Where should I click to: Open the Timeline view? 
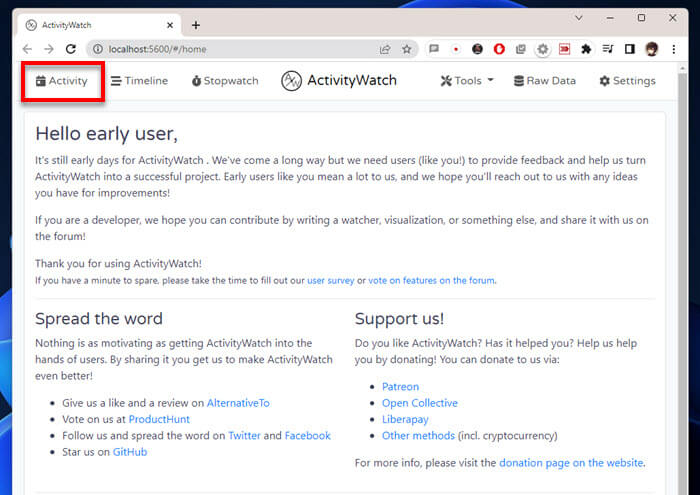click(139, 81)
